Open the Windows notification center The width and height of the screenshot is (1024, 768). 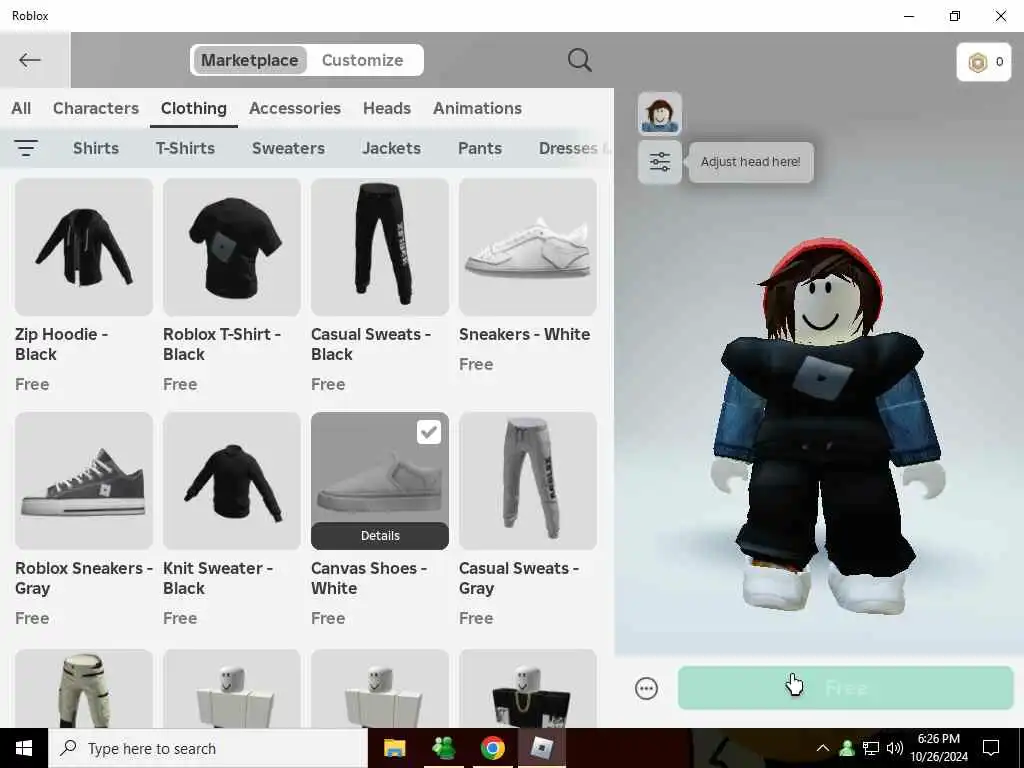[991, 748]
